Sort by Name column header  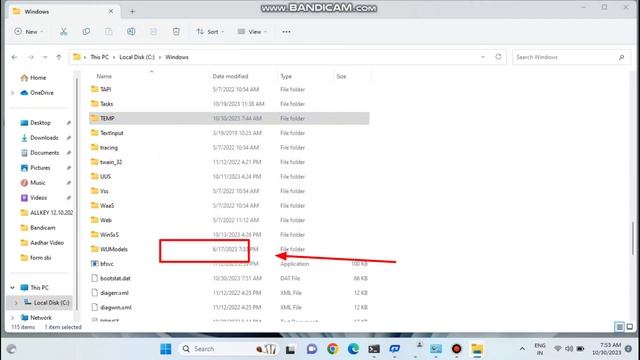(104, 76)
